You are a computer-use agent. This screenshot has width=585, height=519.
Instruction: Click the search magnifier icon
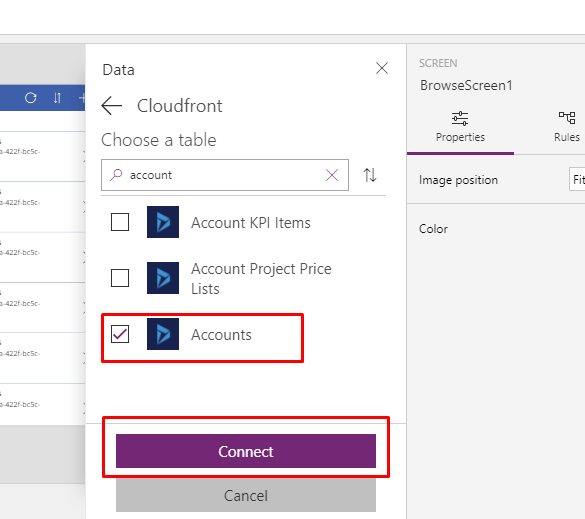click(116, 175)
